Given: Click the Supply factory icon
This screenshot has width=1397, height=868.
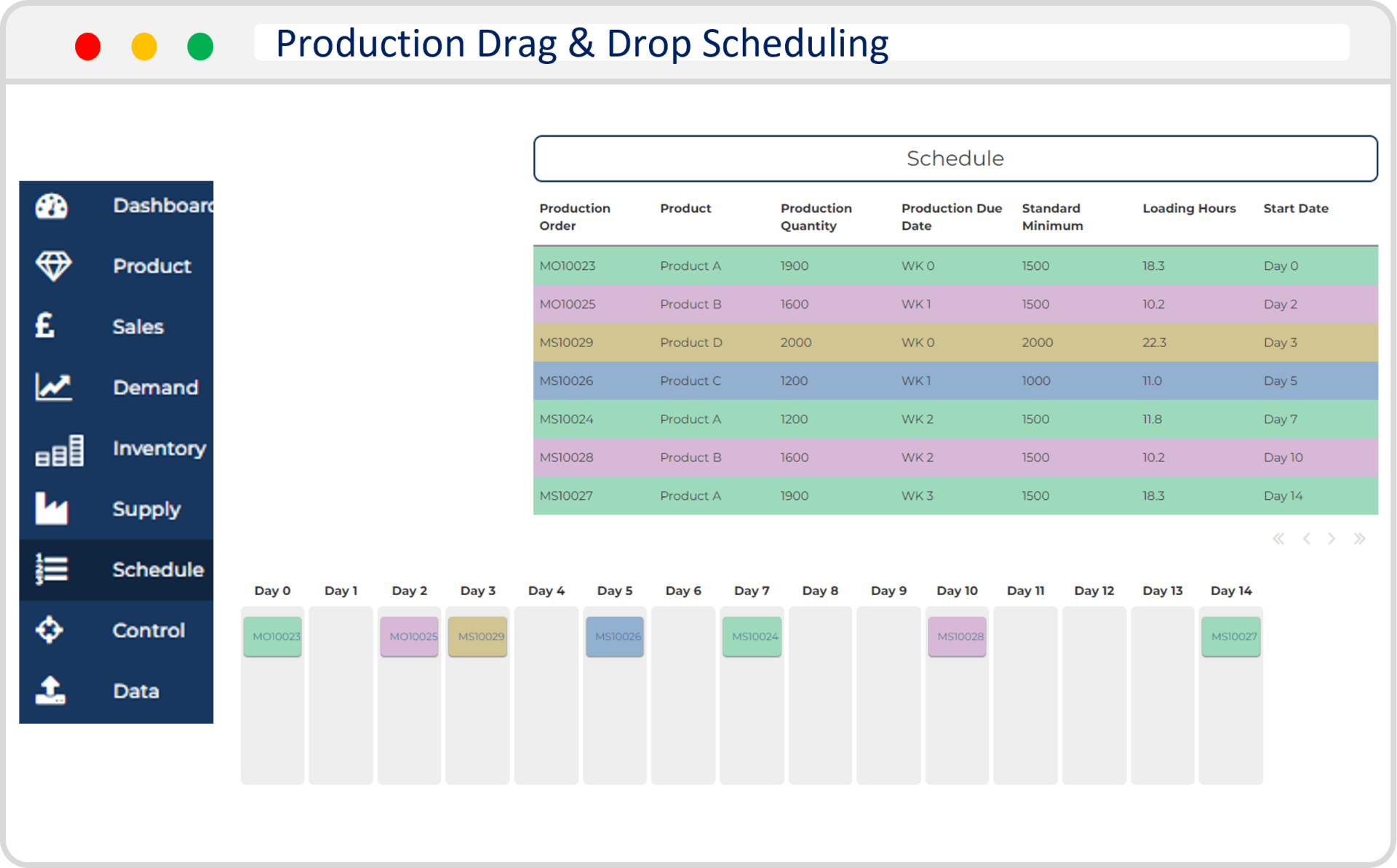Looking at the screenshot, I should point(51,509).
